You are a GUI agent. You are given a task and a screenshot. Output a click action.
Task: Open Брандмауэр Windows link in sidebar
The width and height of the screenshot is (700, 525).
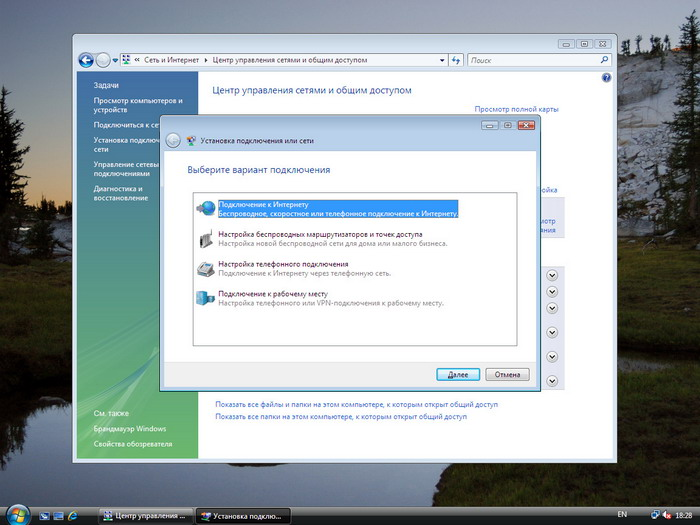(x=130, y=429)
